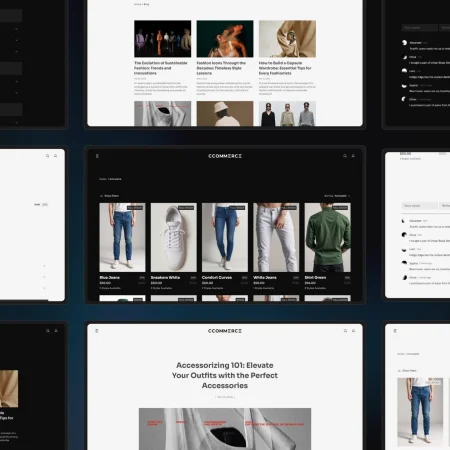Click Accessorizing 101 article heading
This screenshot has height=450, width=450.
click(x=225, y=375)
